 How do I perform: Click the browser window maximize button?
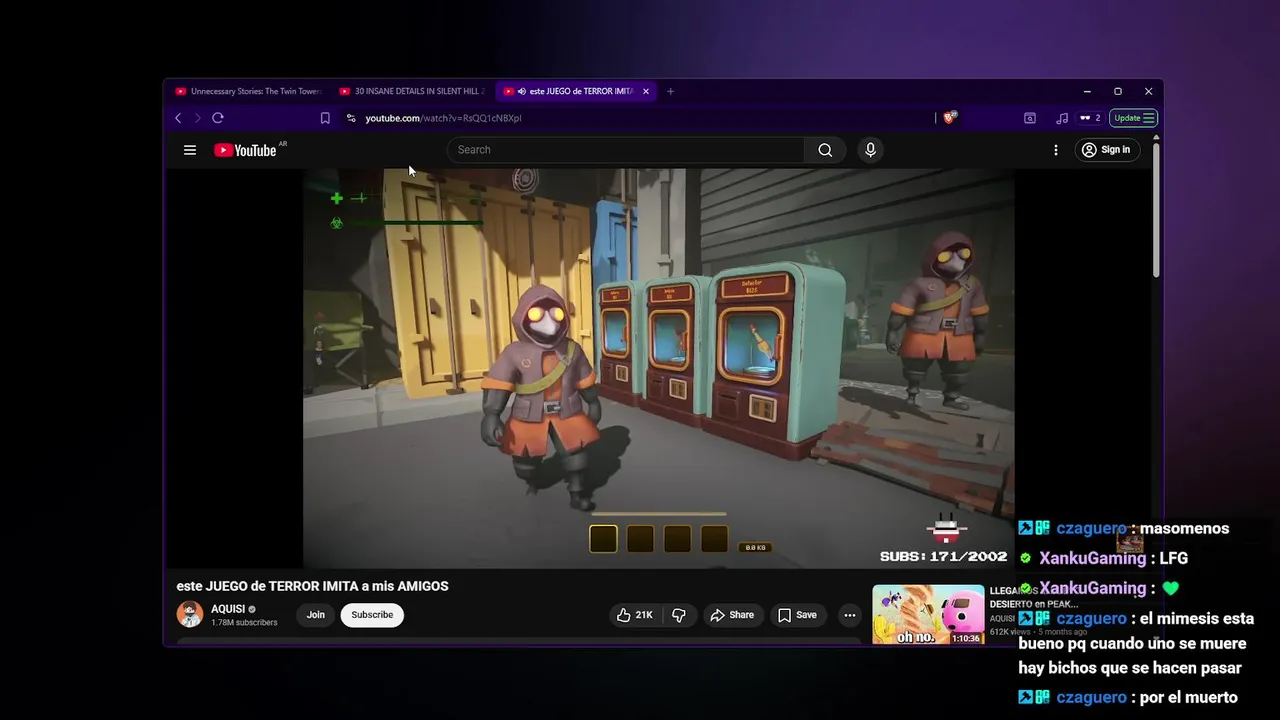coord(1118,91)
